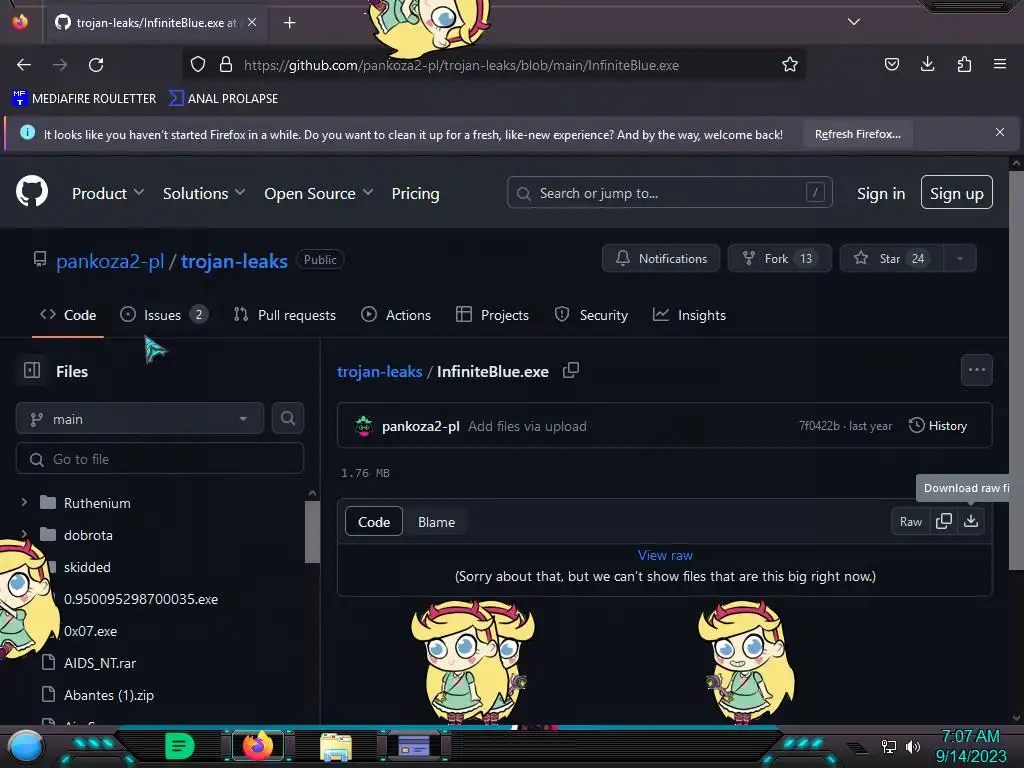The image size is (1024, 768).
Task: Reload the page with the refresh icon
Action: [x=96, y=65]
